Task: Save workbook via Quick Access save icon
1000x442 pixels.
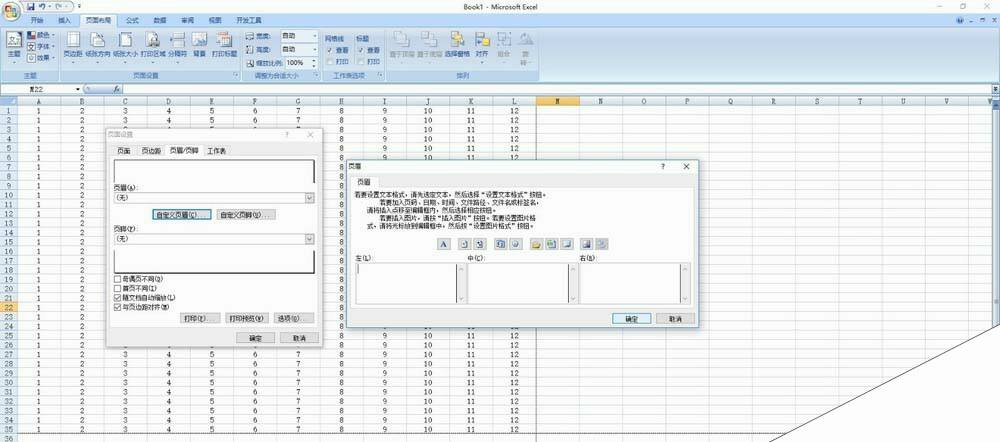Action: [x=31, y=6]
